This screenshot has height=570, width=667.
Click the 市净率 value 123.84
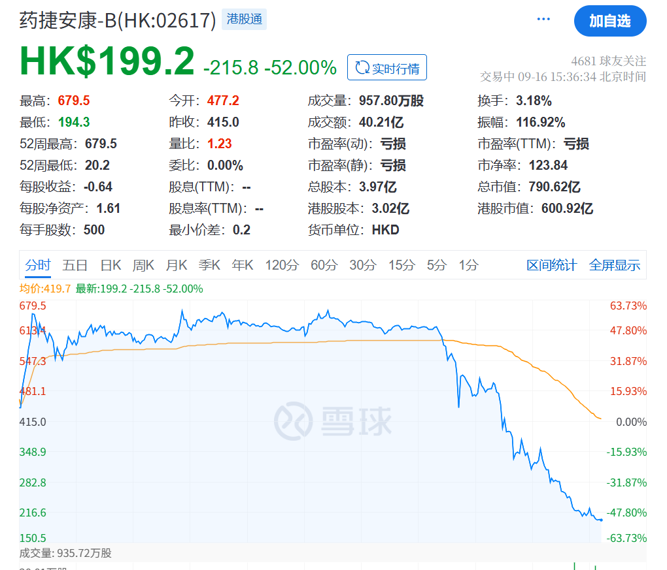548,165
